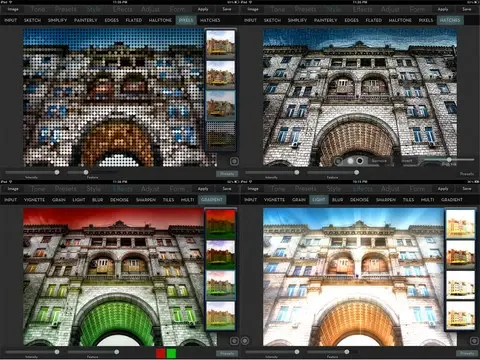The width and height of the screenshot is (480, 360).
Task: Click the Intensity slider on the Gradient screen
Action: [32, 352]
